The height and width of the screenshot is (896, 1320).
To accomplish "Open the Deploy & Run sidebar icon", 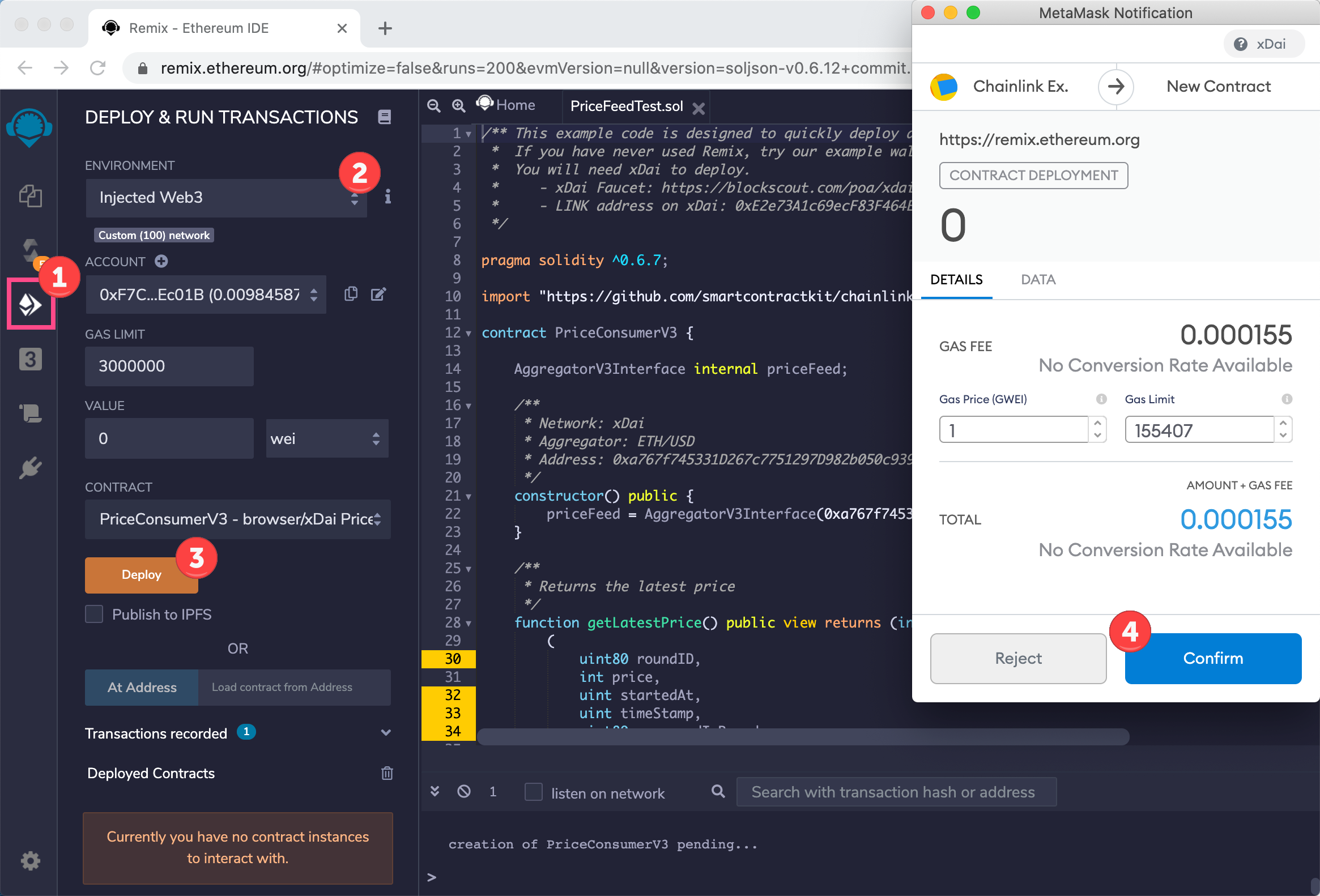I will 30,304.
